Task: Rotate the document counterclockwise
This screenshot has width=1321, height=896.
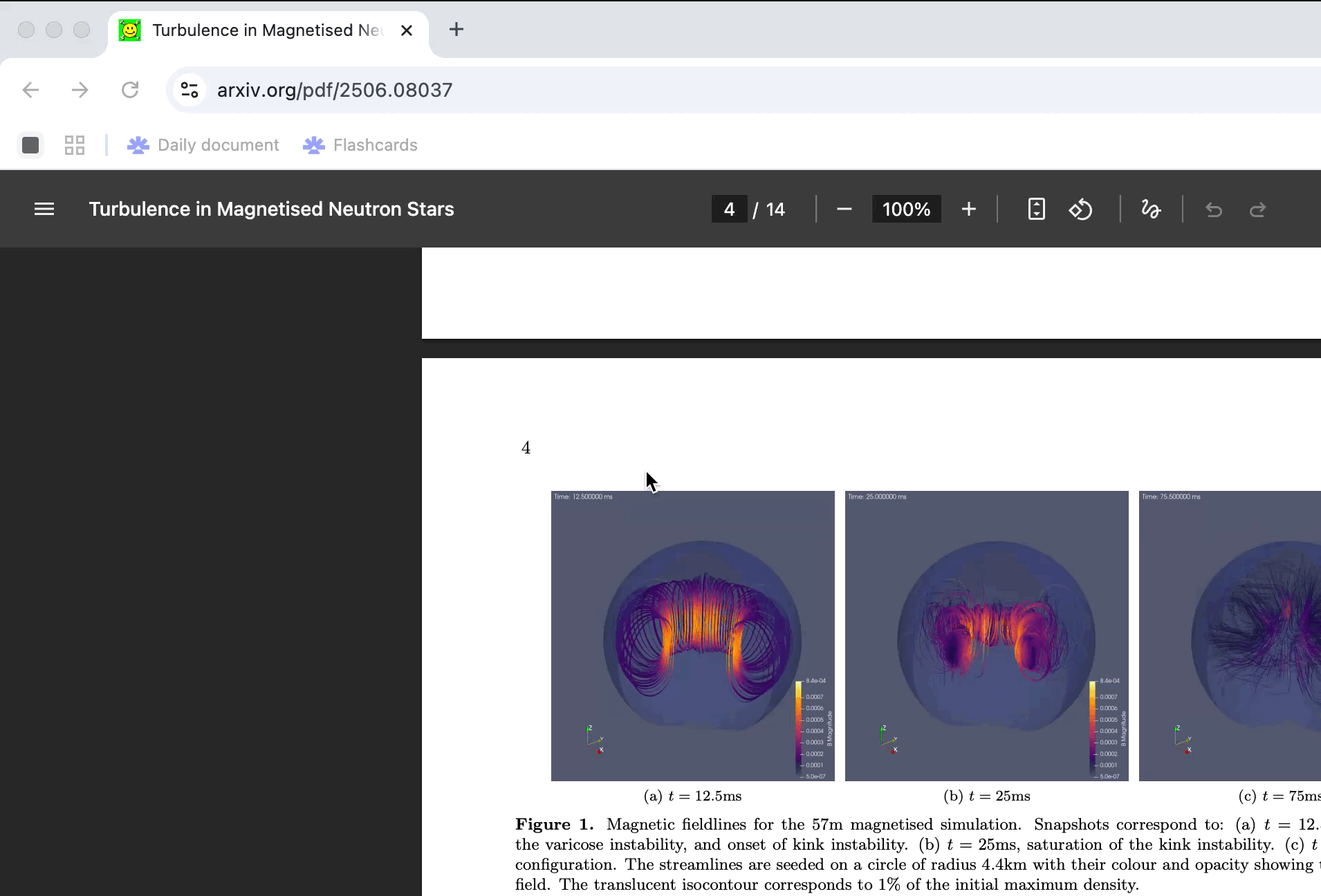Action: (1080, 209)
